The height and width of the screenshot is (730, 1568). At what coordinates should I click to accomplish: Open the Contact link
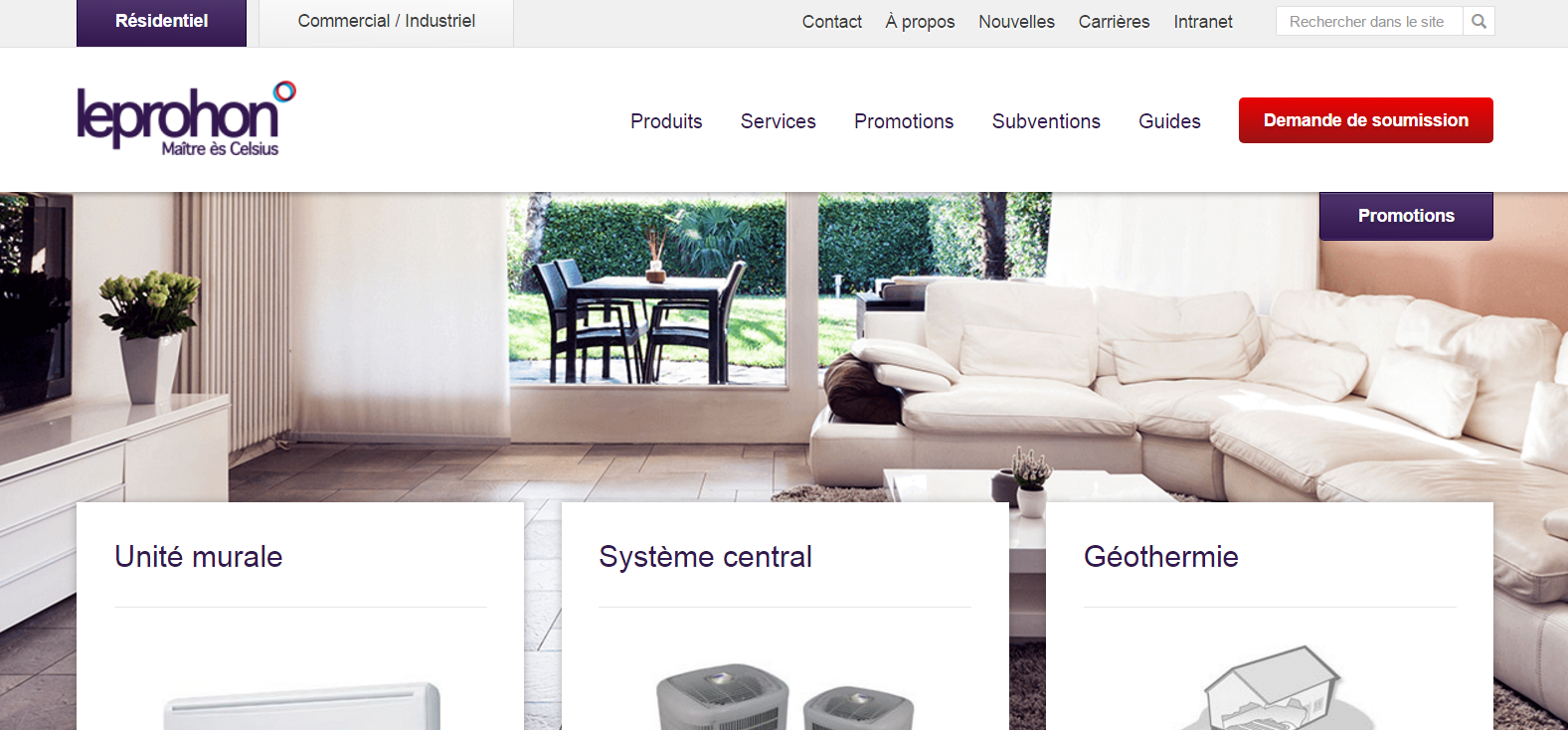(832, 22)
